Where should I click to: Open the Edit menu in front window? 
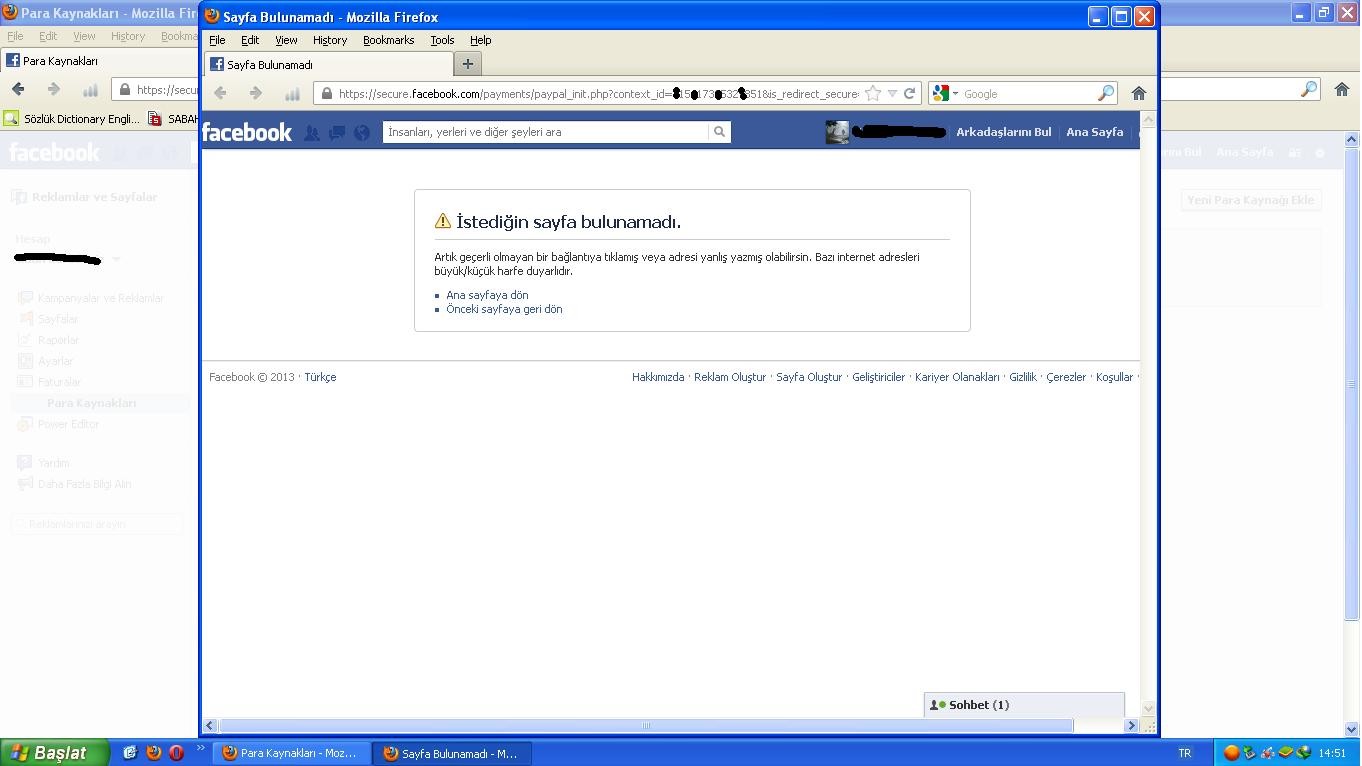tap(250, 40)
